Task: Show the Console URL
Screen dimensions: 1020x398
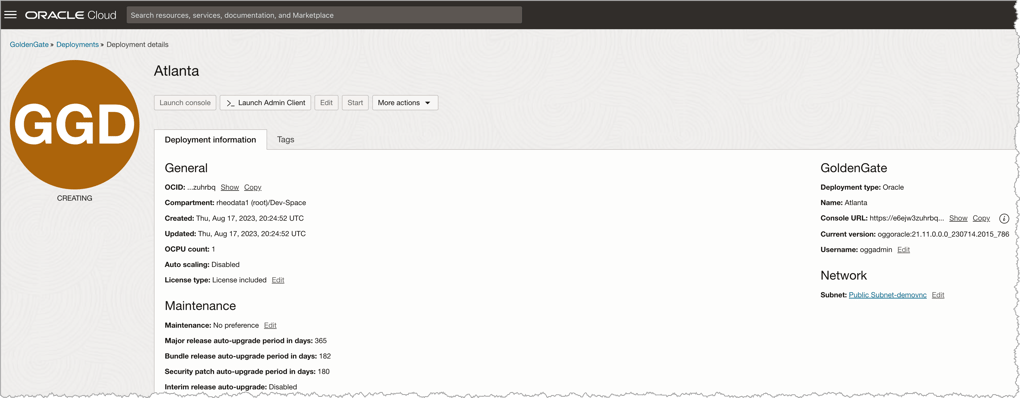Action: click(x=958, y=219)
